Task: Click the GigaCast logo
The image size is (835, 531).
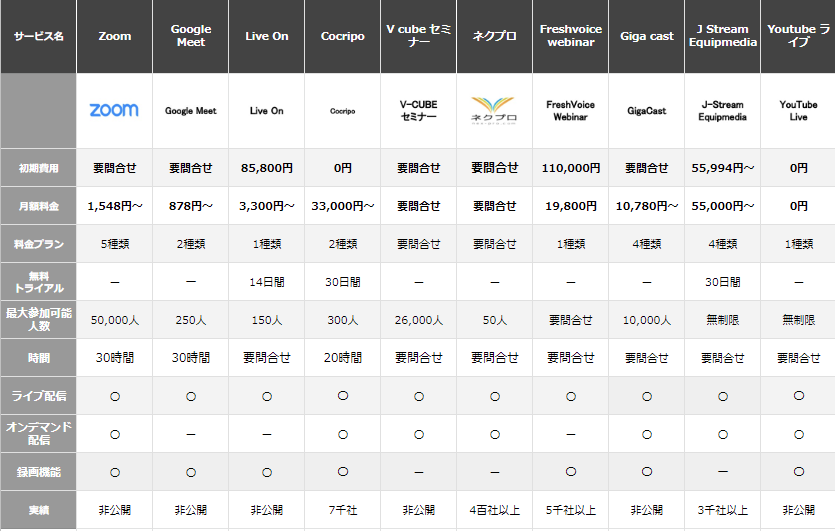Action: click(646, 111)
